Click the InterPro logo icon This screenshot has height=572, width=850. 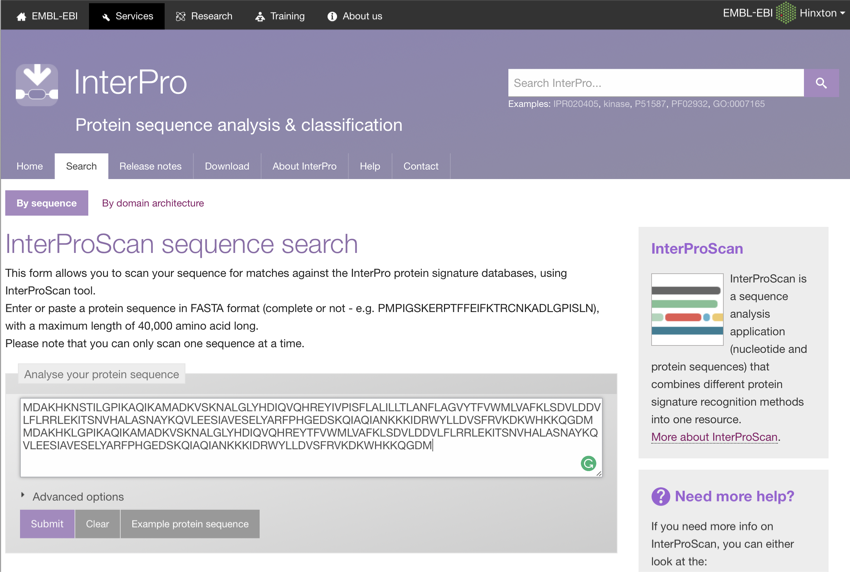37,84
